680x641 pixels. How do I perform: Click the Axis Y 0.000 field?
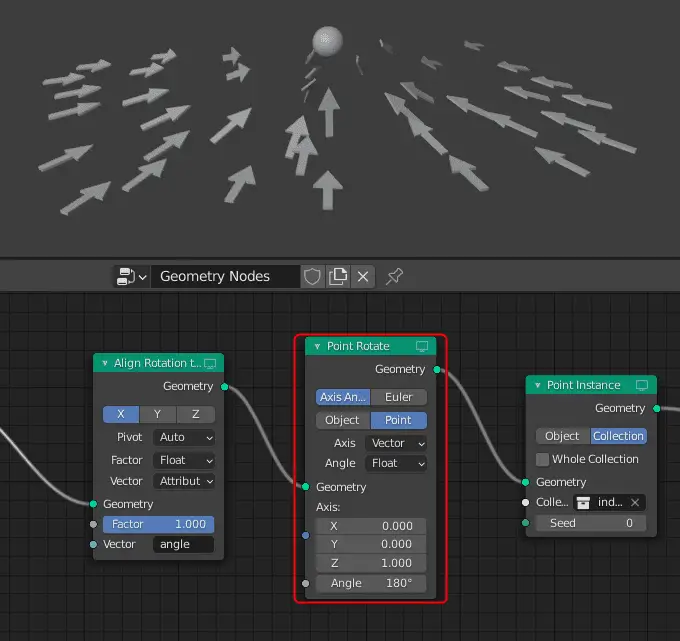pos(371,544)
